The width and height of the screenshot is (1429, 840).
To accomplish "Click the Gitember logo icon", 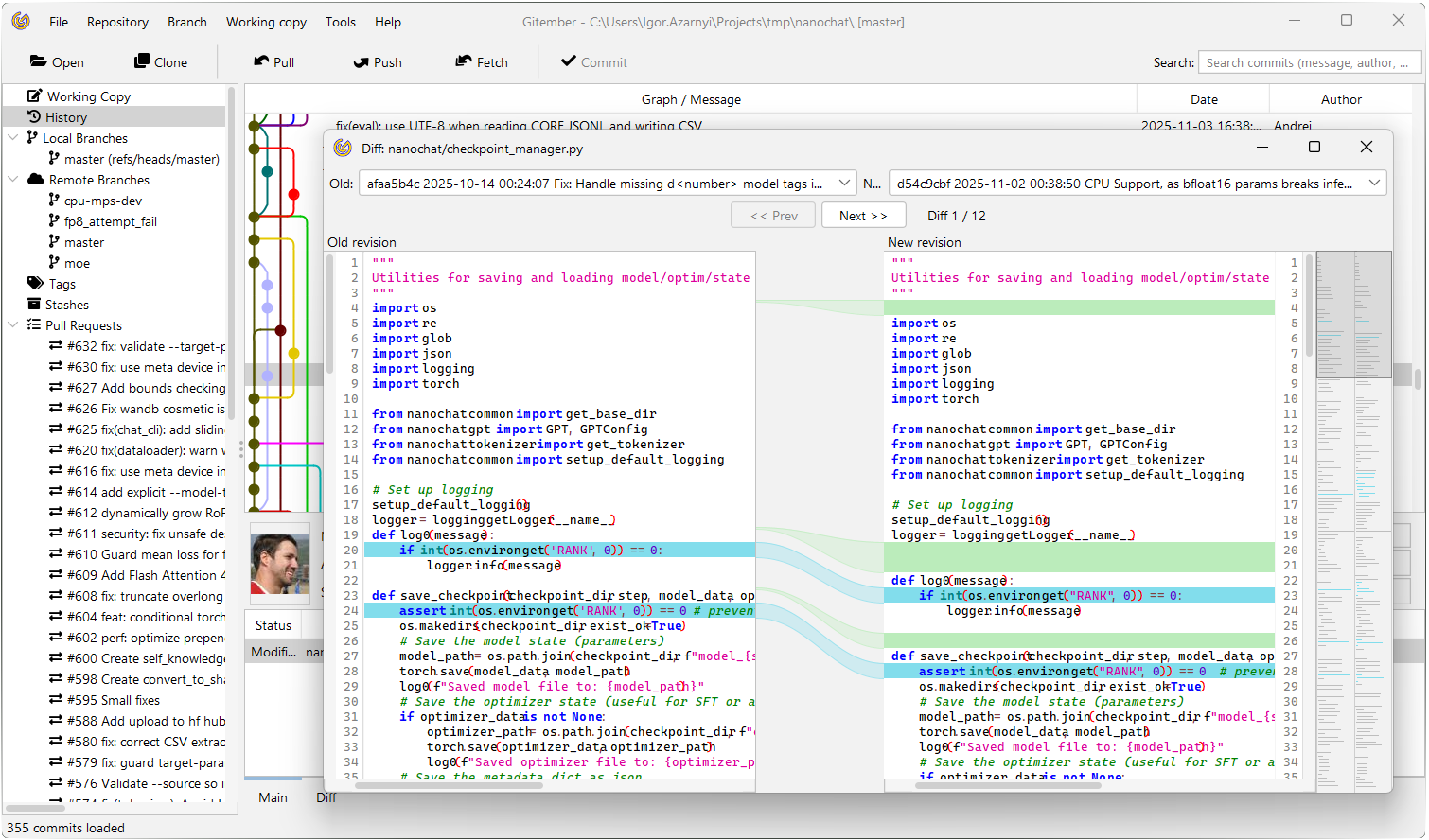I will point(19,20).
